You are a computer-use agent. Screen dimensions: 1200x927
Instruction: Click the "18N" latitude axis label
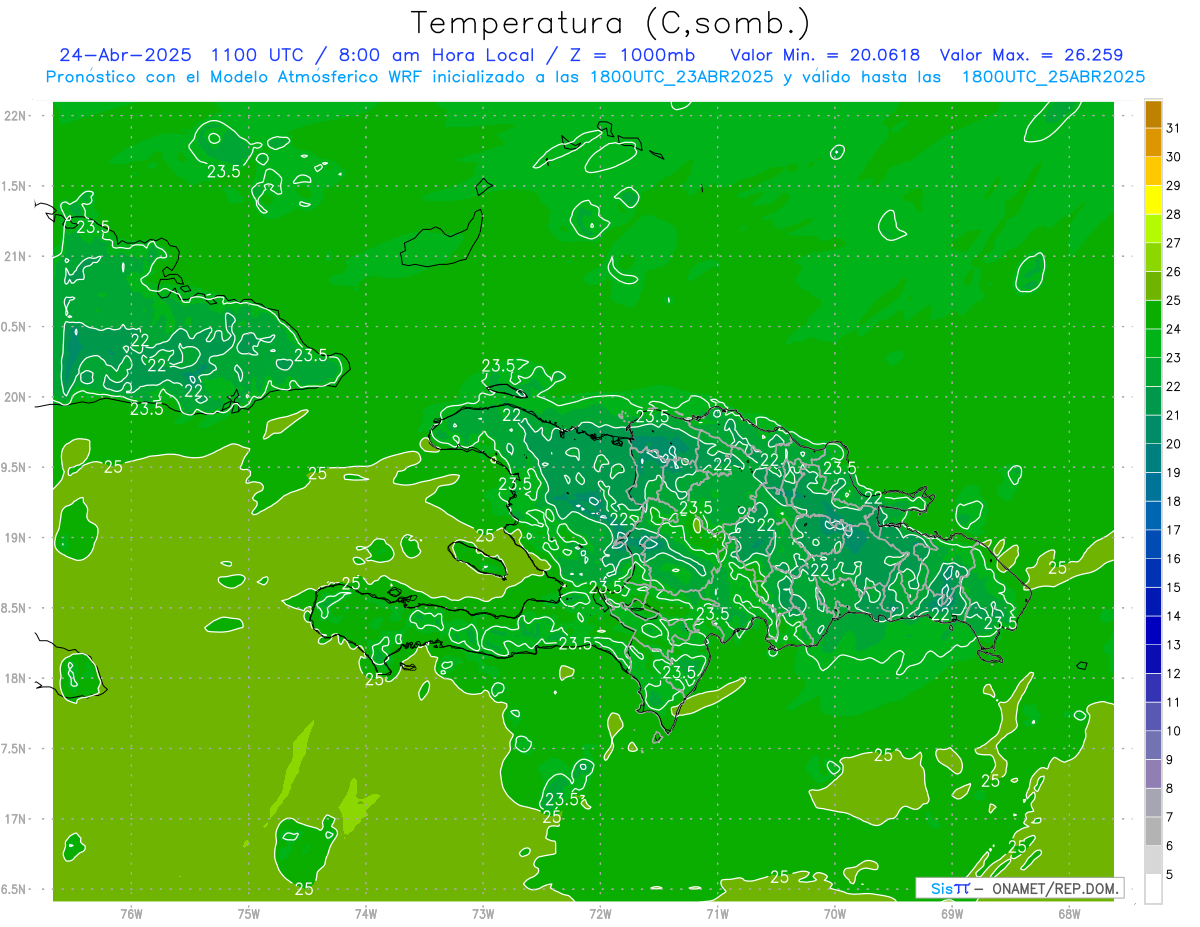[x=15, y=678]
